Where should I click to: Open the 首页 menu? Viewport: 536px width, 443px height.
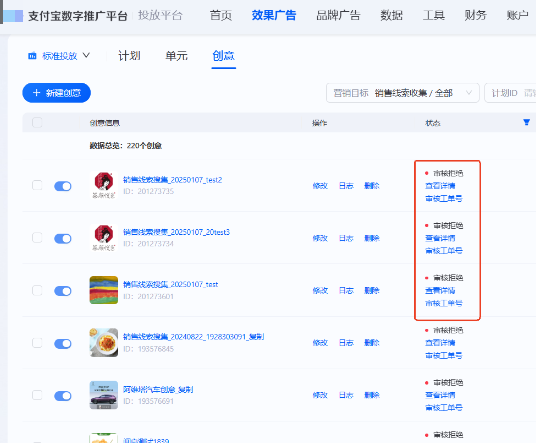pyautogui.click(x=220, y=15)
